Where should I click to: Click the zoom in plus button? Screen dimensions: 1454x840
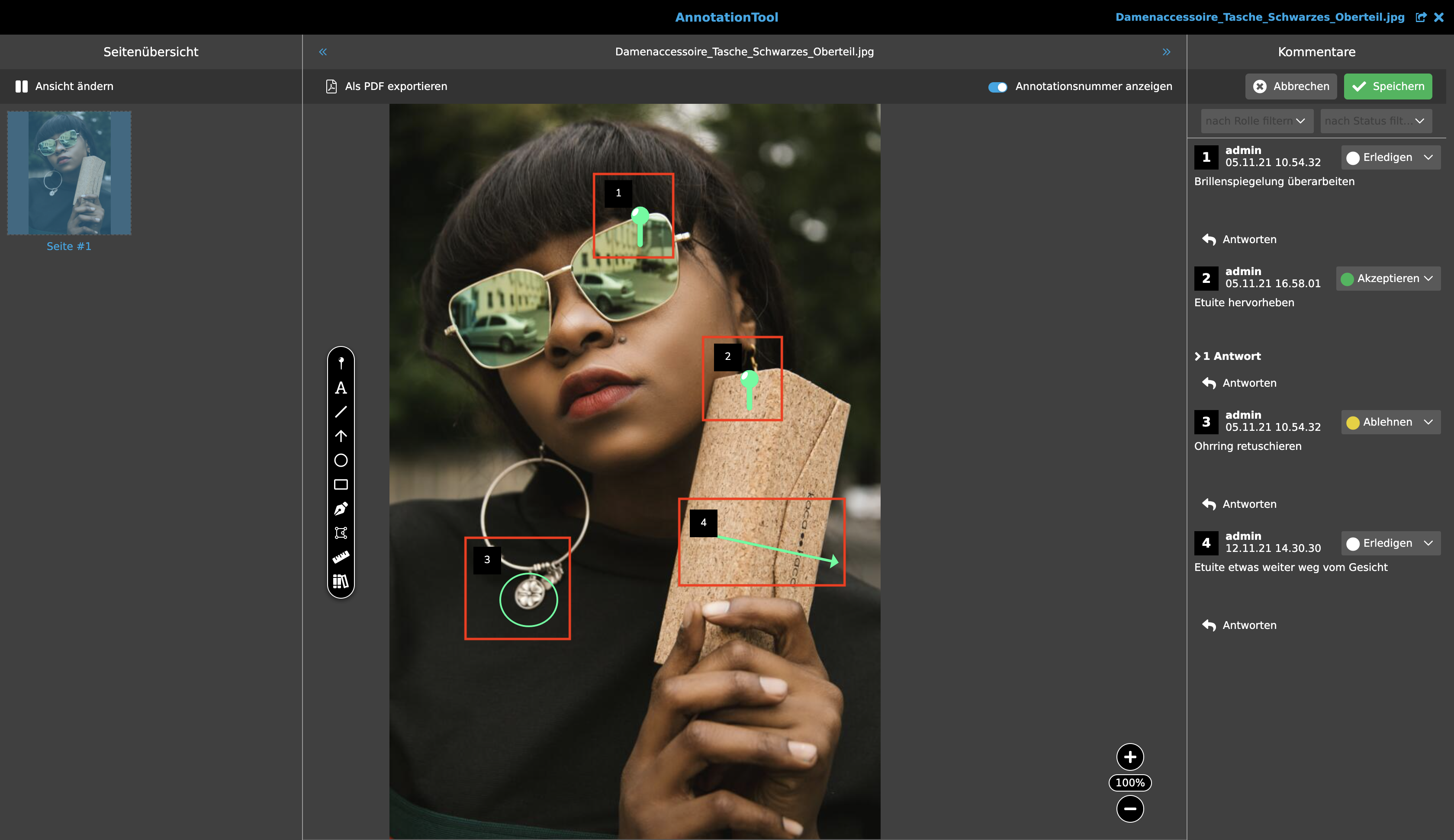(x=1130, y=757)
